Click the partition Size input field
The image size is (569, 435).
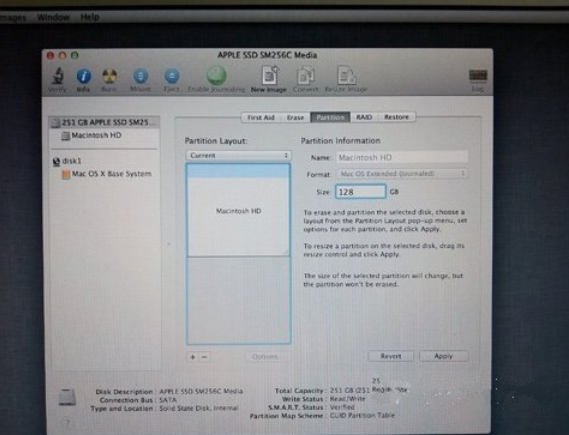click(360, 192)
